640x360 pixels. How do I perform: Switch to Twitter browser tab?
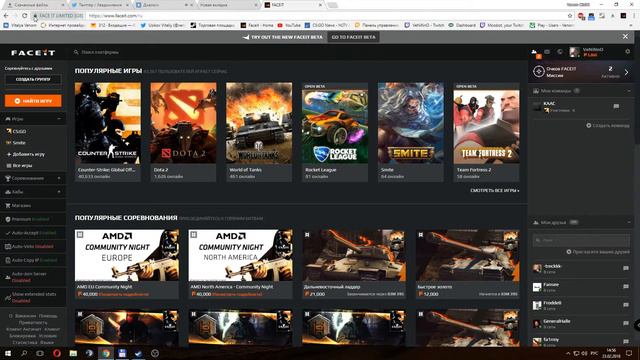99,5
